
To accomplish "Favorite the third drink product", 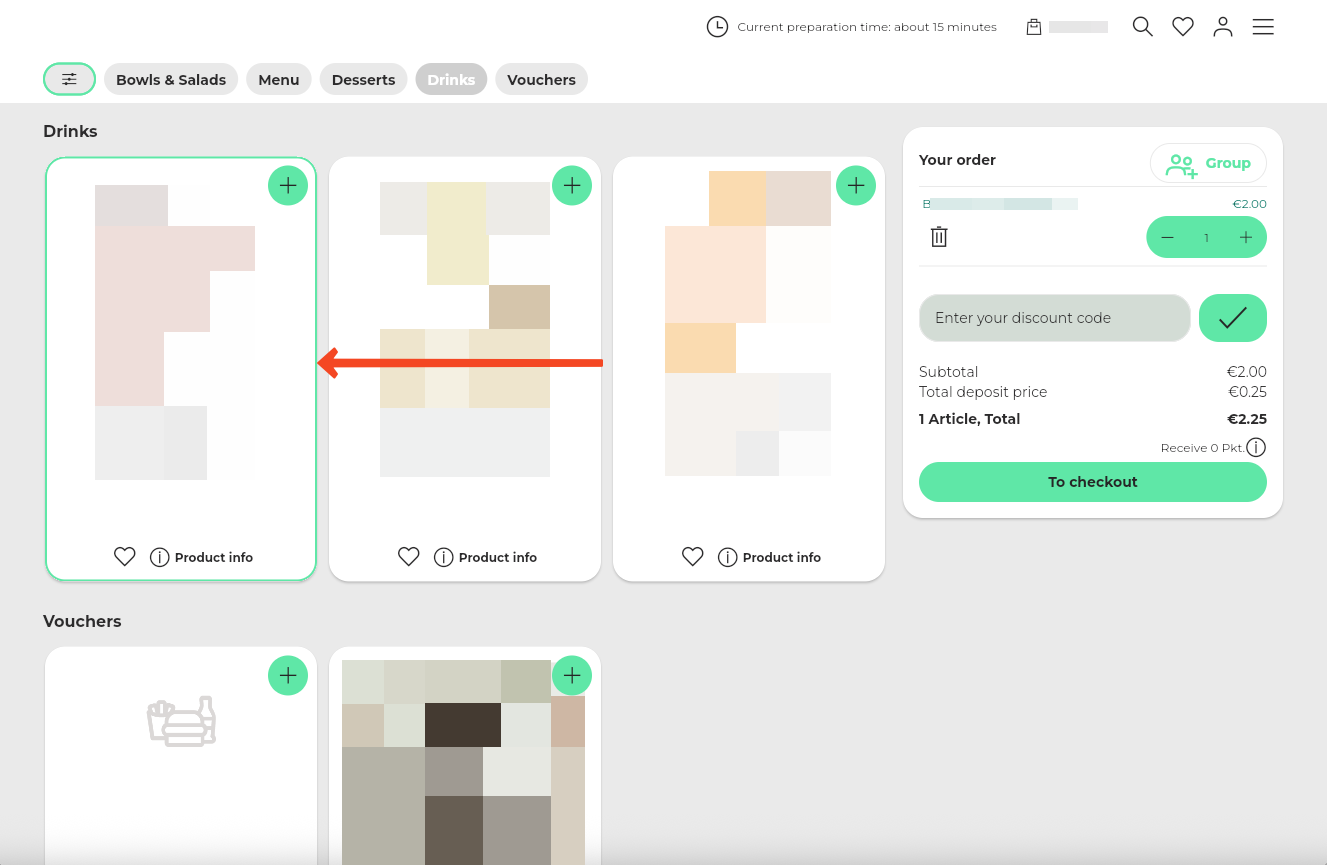I will pyautogui.click(x=693, y=557).
